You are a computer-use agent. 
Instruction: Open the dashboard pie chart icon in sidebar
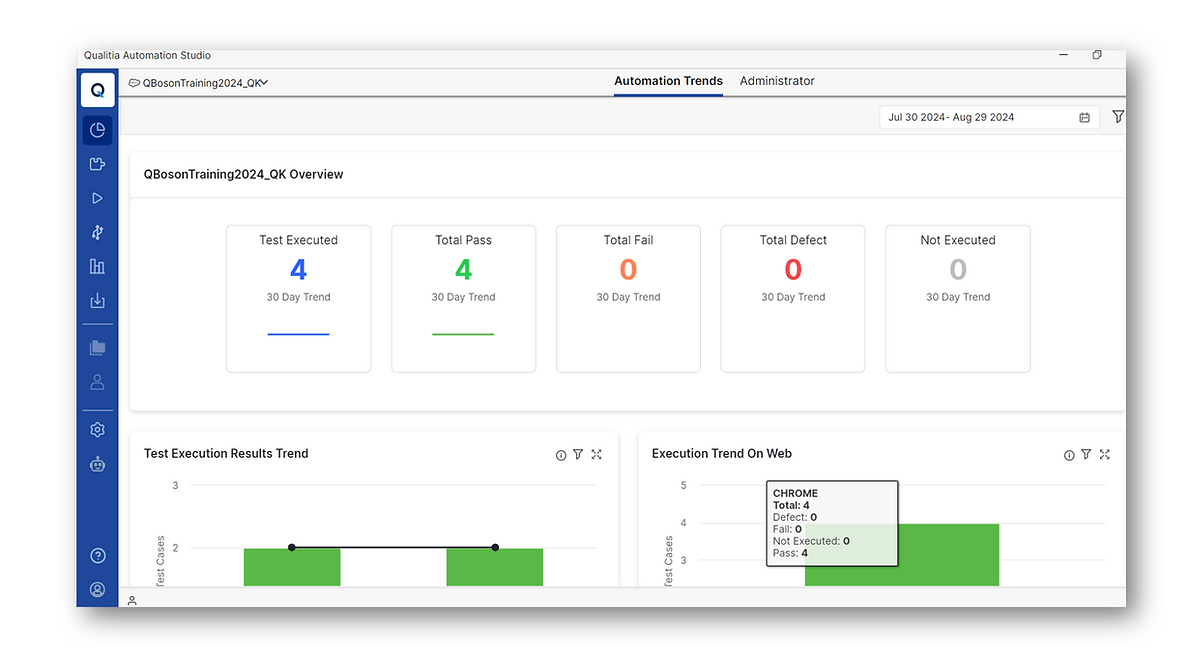97,130
